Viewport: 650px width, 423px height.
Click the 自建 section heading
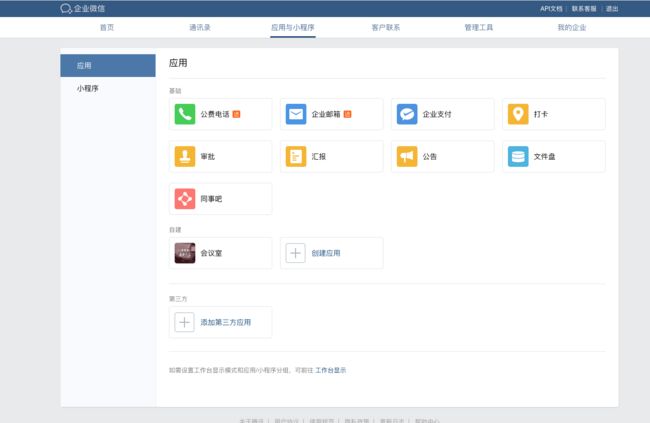point(175,229)
